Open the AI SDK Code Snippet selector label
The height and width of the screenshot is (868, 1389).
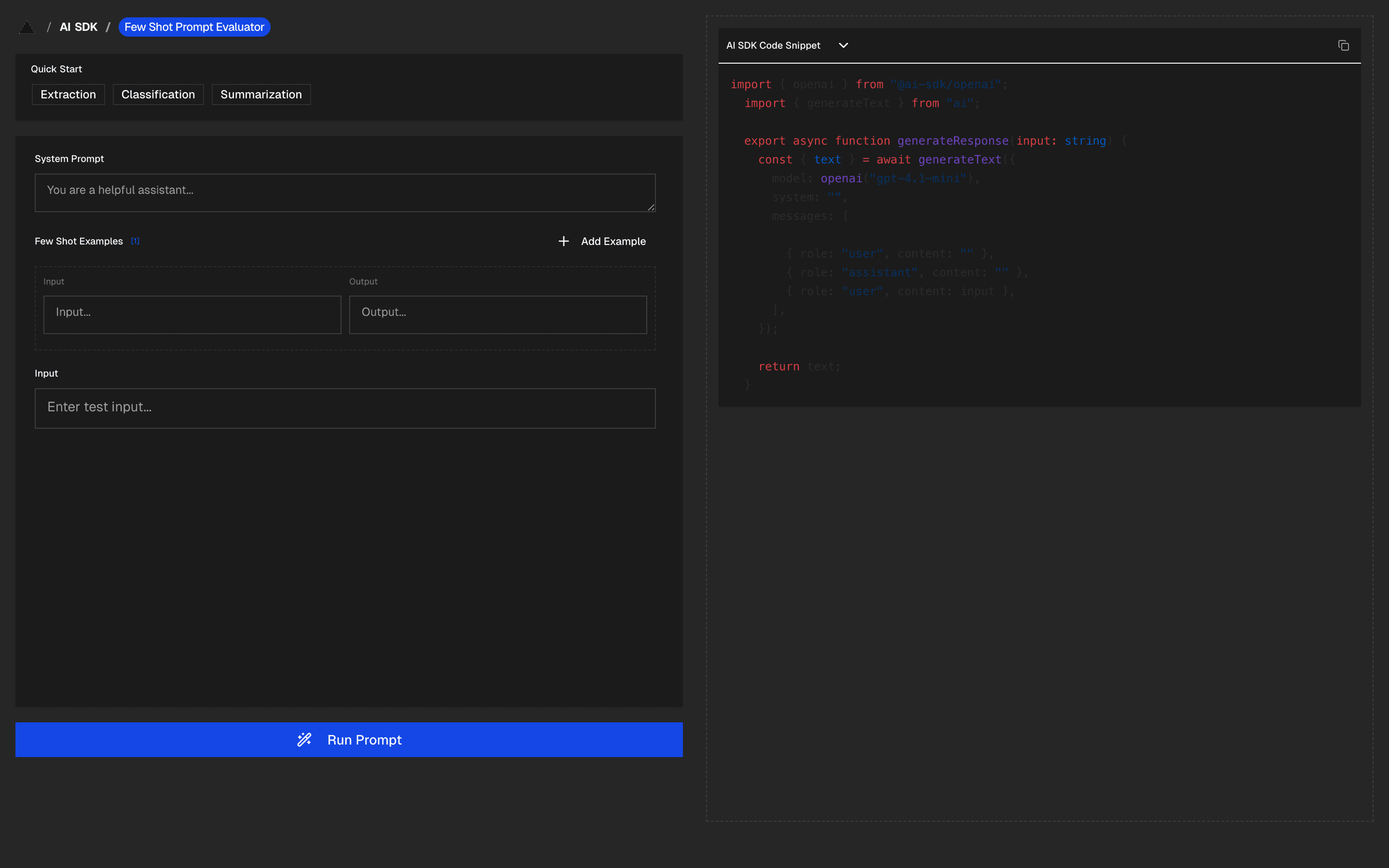[x=773, y=45]
